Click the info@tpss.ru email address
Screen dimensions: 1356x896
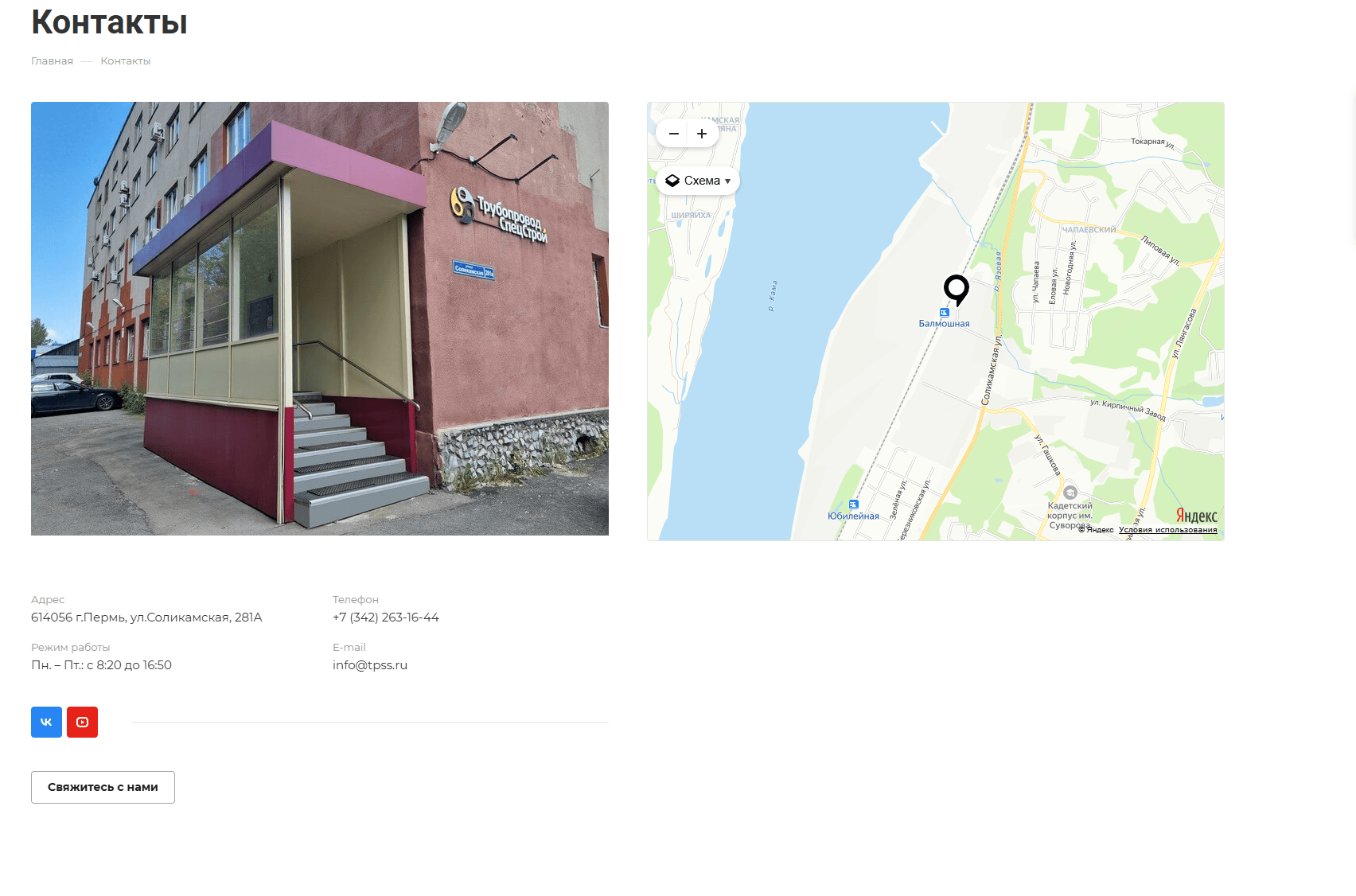(x=370, y=665)
